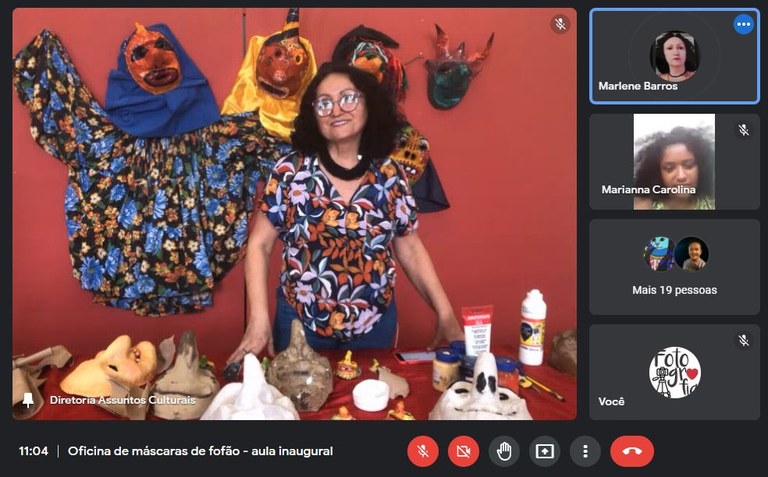Open the three-dot menu on Marlene Barros tile

[x=743, y=25]
